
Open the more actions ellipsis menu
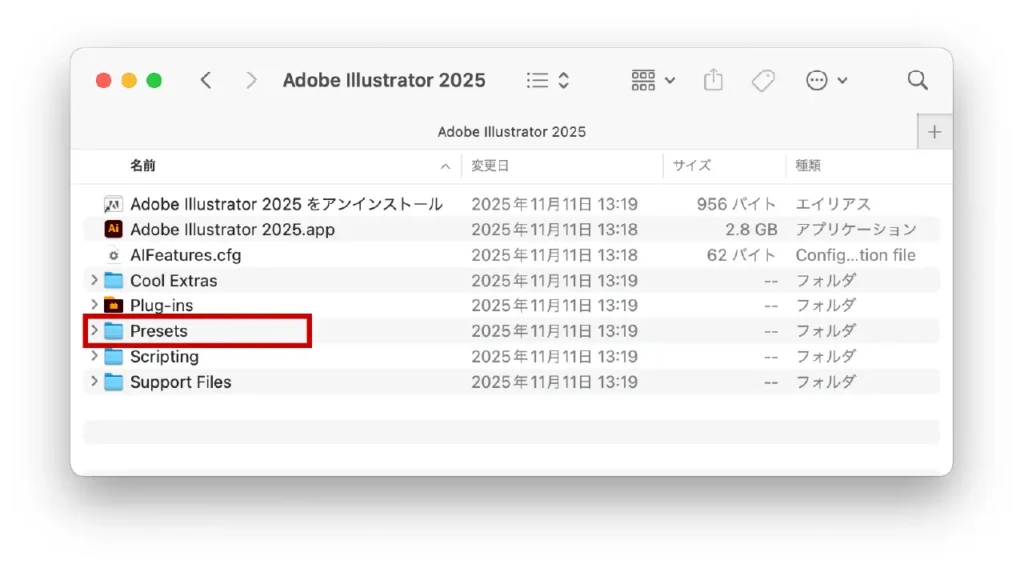(827, 81)
